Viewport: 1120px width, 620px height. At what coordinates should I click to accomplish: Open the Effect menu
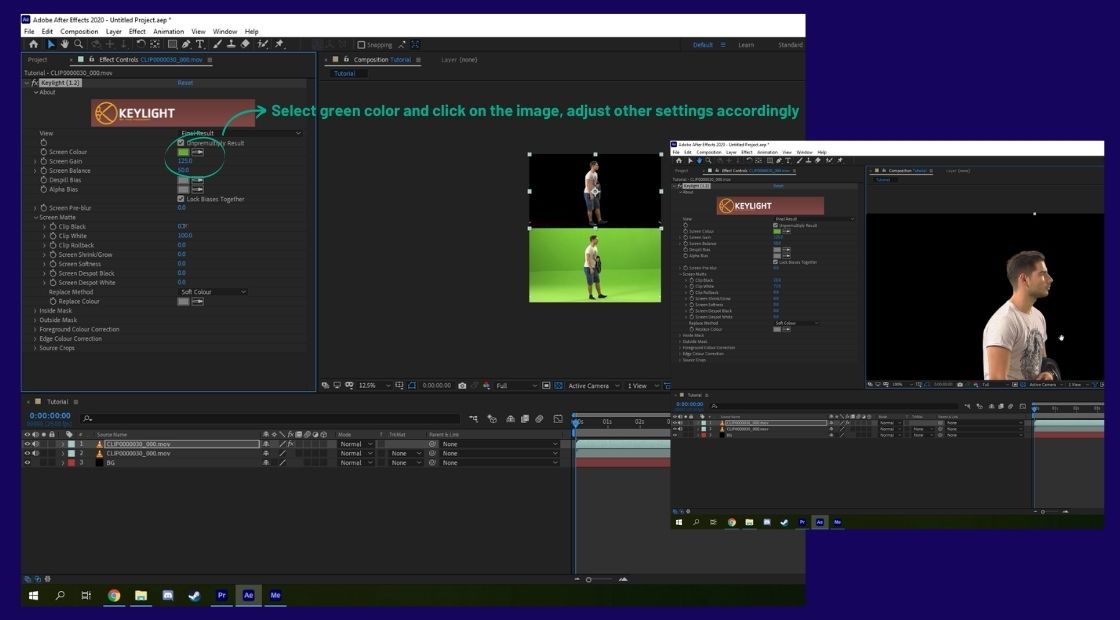coord(136,30)
